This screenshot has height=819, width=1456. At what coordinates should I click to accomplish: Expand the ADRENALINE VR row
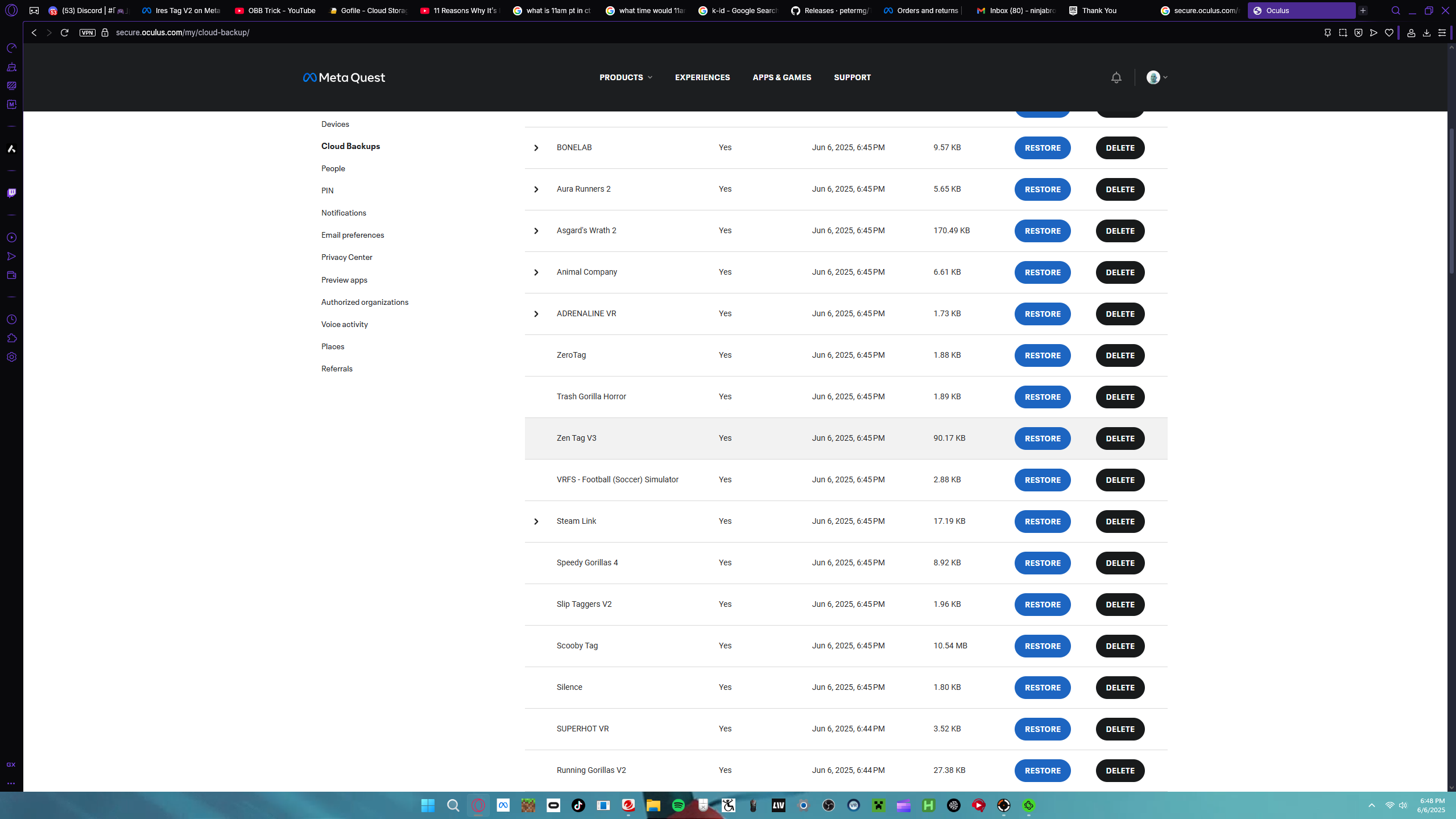(536, 314)
